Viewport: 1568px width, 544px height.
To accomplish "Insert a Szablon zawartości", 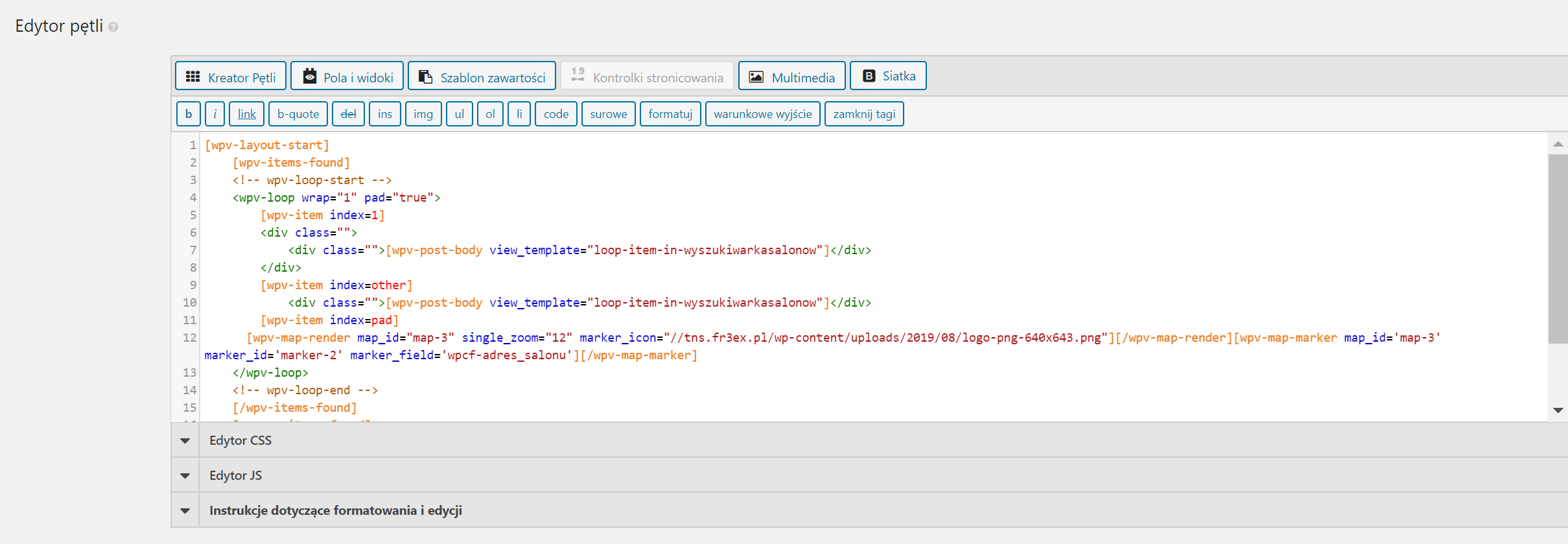I will pyautogui.click(x=482, y=77).
